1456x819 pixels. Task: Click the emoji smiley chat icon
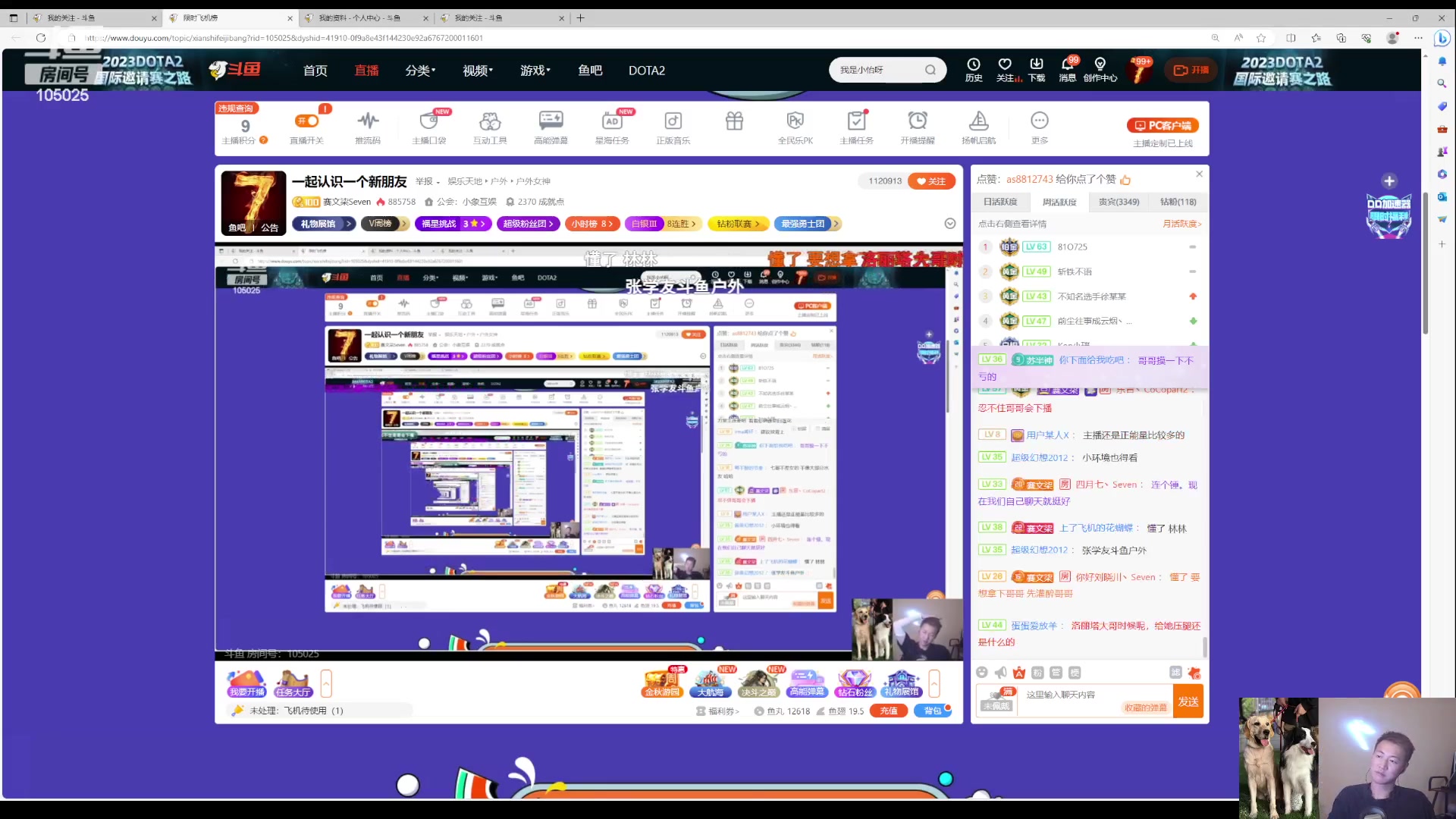pos(982,673)
